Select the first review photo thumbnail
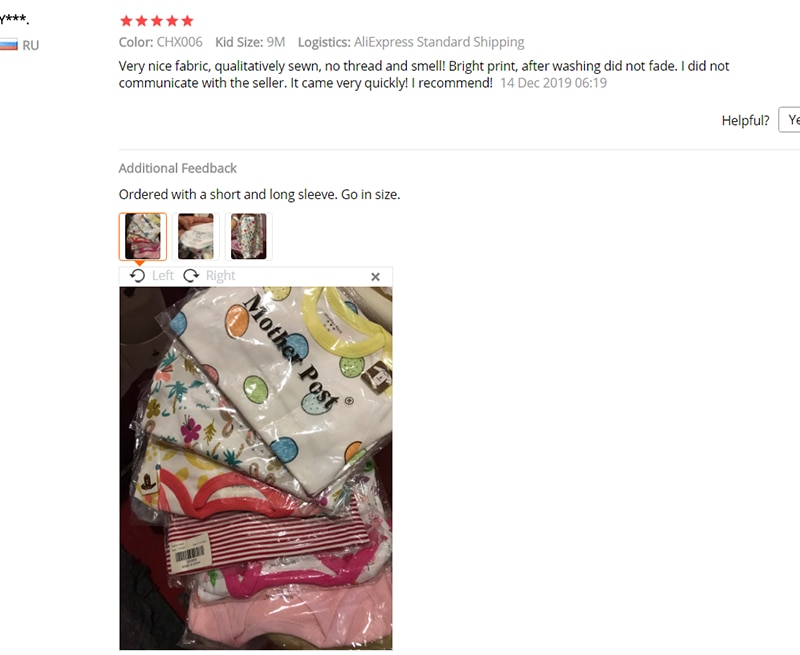 [x=143, y=237]
